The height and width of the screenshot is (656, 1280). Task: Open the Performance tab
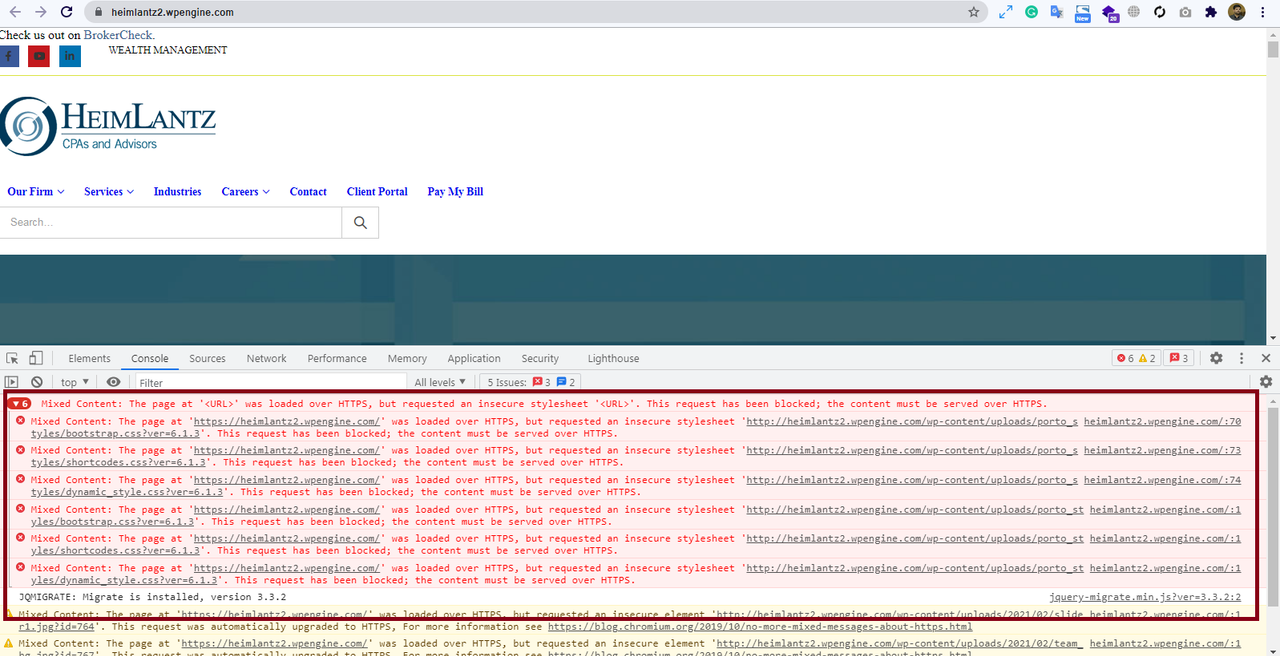(x=337, y=358)
